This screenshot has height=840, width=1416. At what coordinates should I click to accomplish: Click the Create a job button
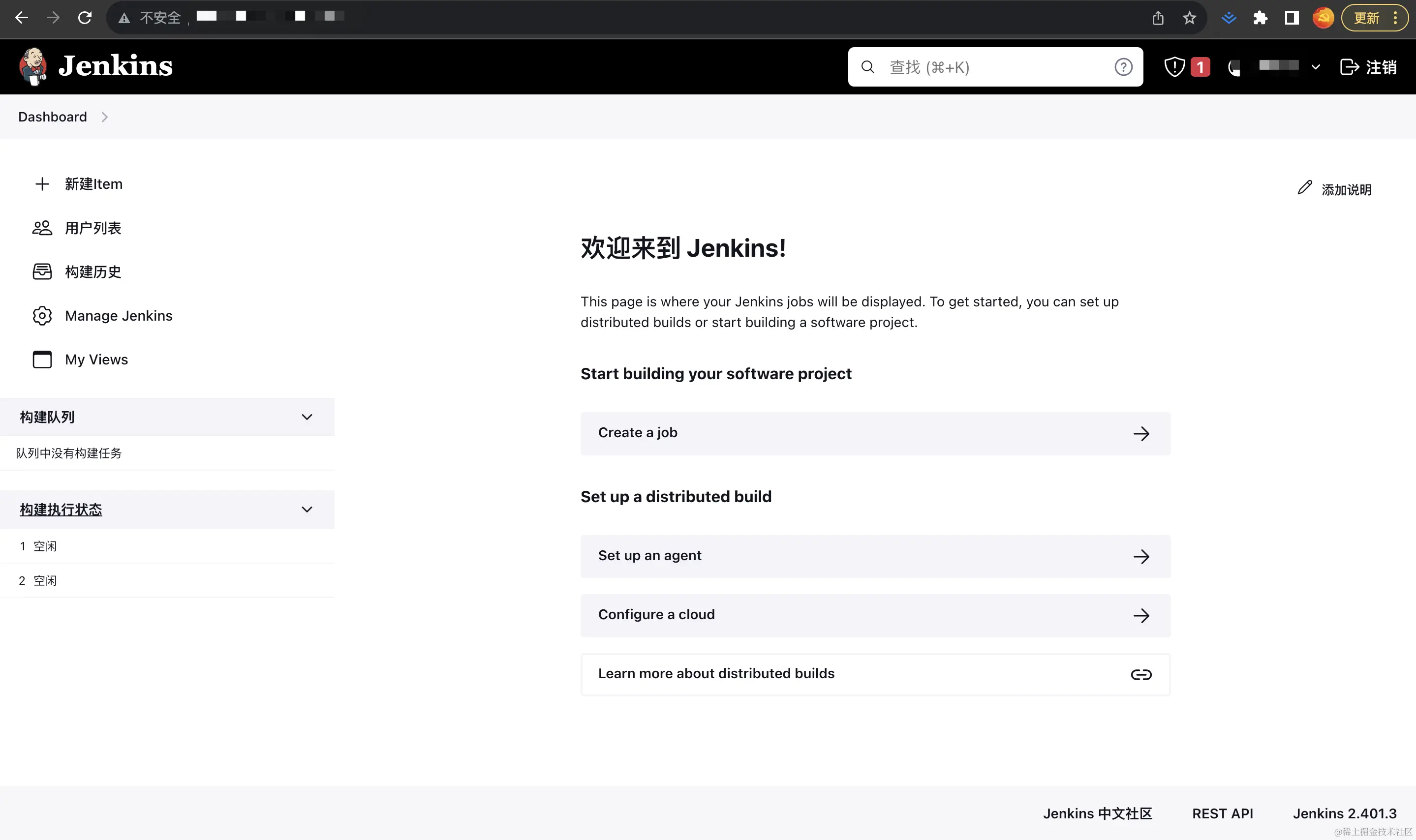(x=875, y=433)
